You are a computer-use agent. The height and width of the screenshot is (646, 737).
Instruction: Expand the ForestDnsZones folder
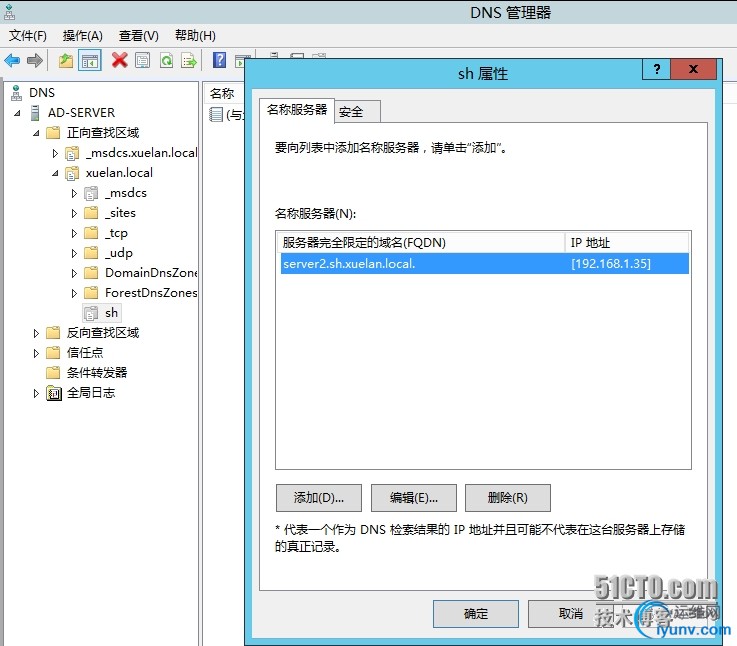74,293
